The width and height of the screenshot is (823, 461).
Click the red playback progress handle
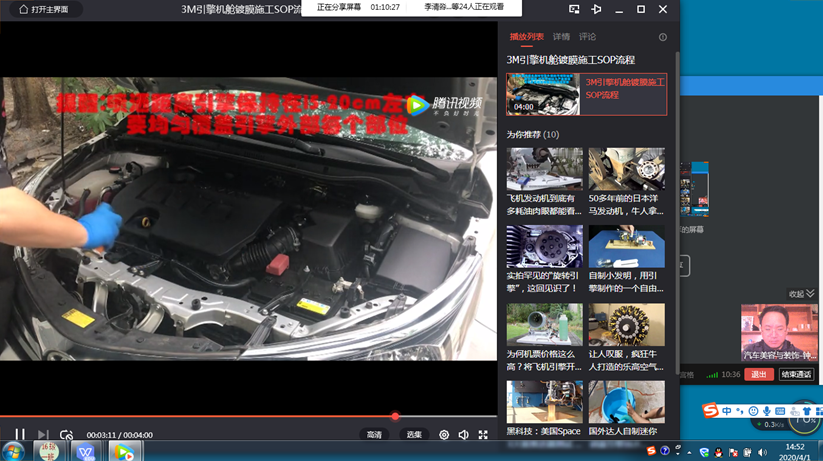tap(395, 416)
